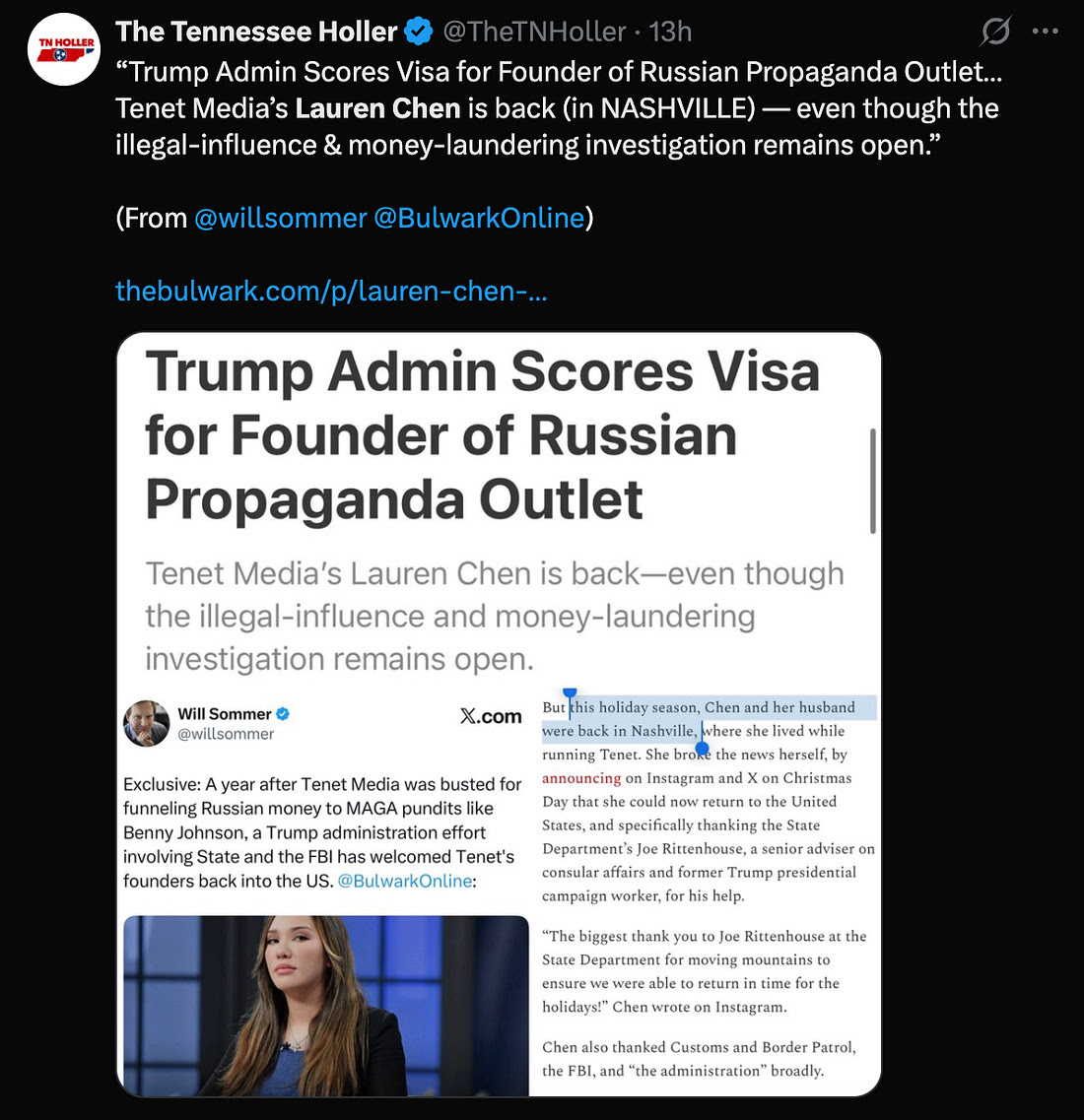Click the @TheTNHoller handle
Screen dimensions: 1084x1120
coord(534,32)
